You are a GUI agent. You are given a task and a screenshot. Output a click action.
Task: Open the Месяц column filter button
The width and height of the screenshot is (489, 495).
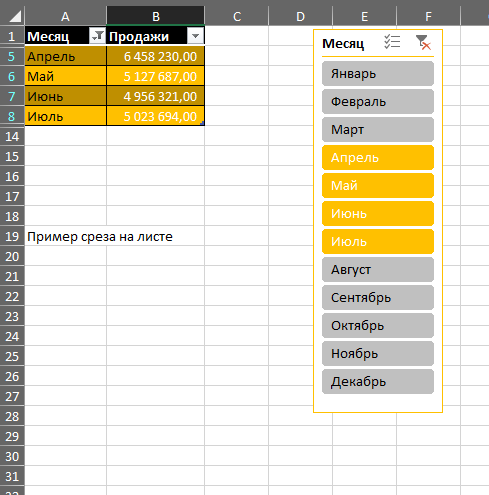(97, 36)
